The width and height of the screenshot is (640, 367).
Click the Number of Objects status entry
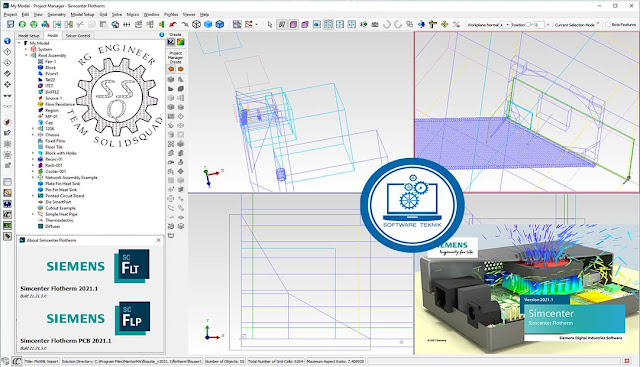pyautogui.click(x=225, y=361)
